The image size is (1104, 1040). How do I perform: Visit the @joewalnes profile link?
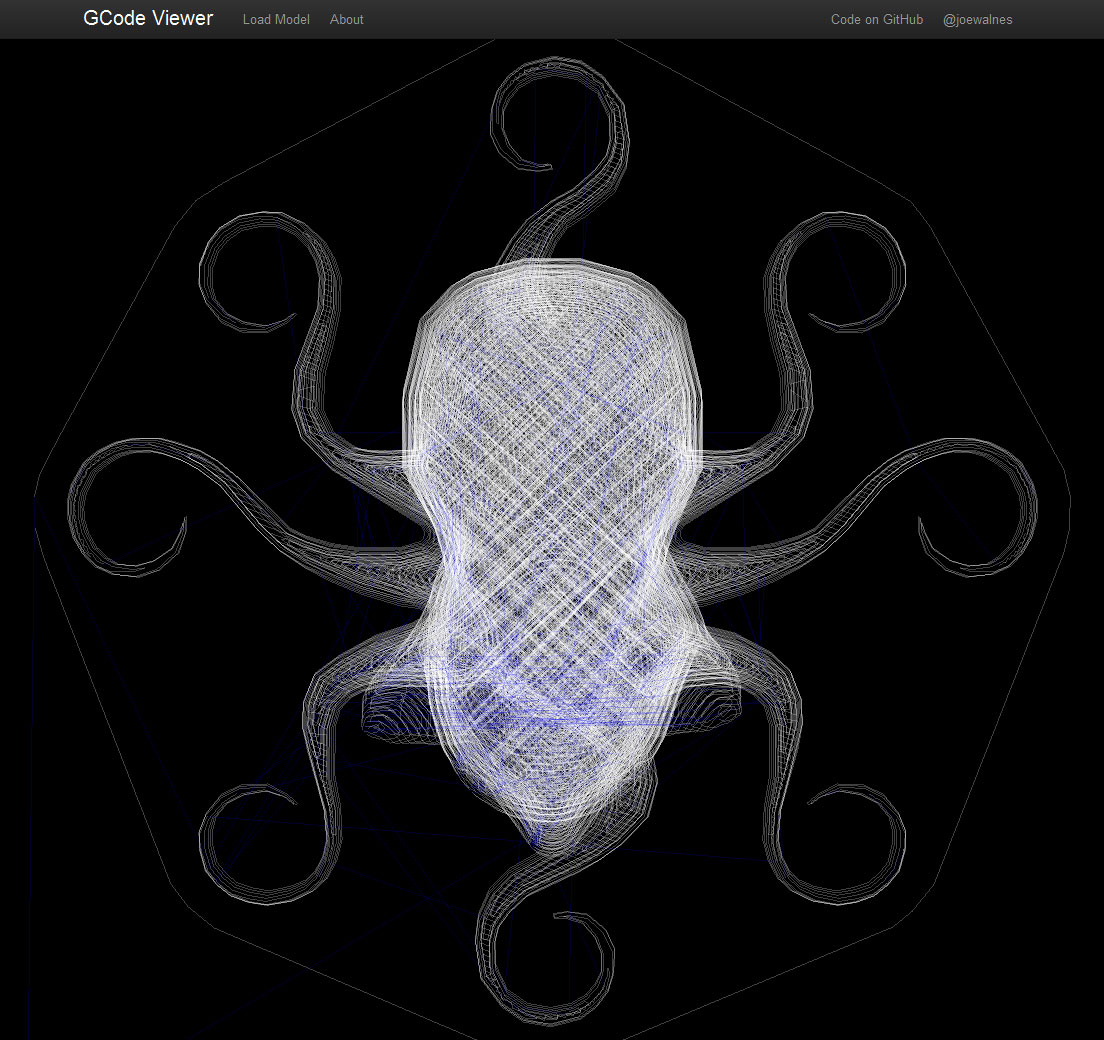(x=977, y=20)
